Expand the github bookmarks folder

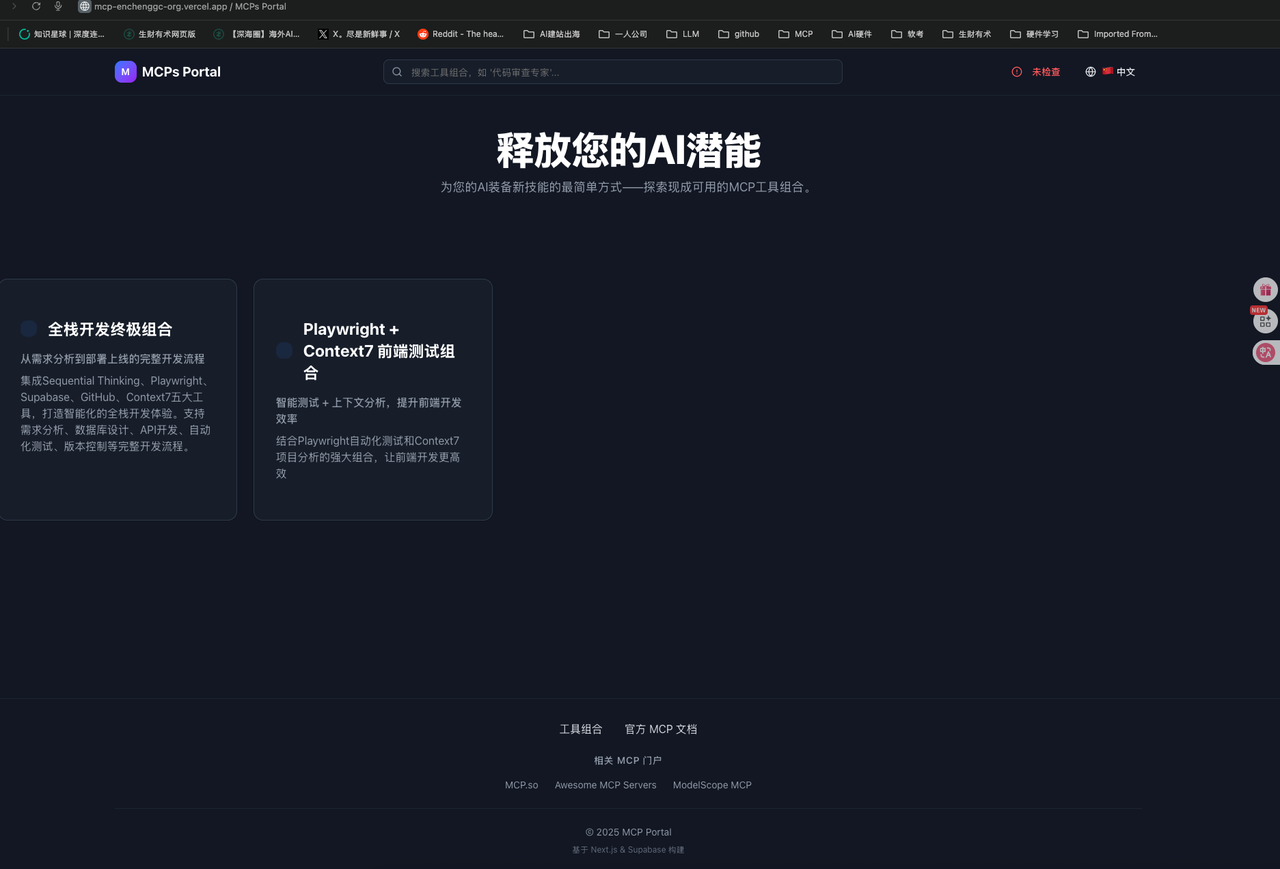738,34
